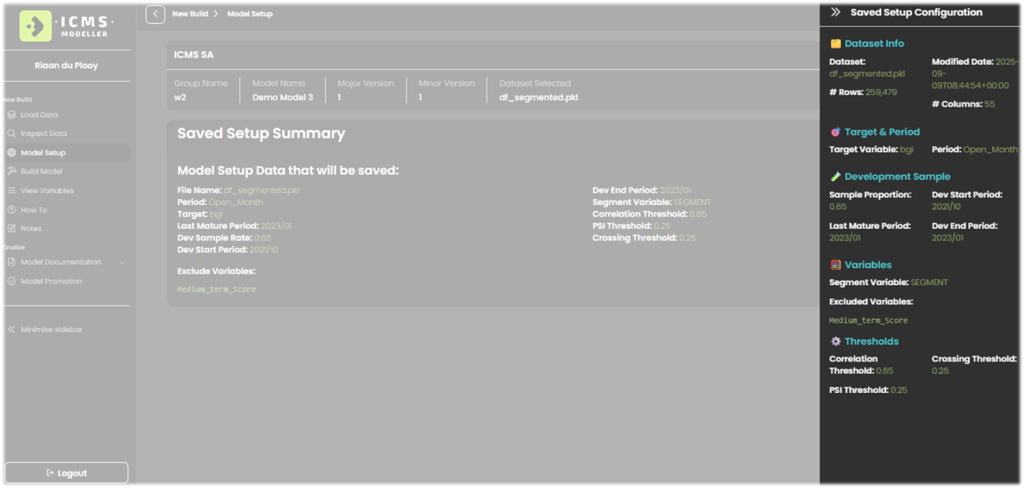Collapse the Saved Setup Configuration panel
This screenshot has width=1024, height=488.
coord(835,13)
